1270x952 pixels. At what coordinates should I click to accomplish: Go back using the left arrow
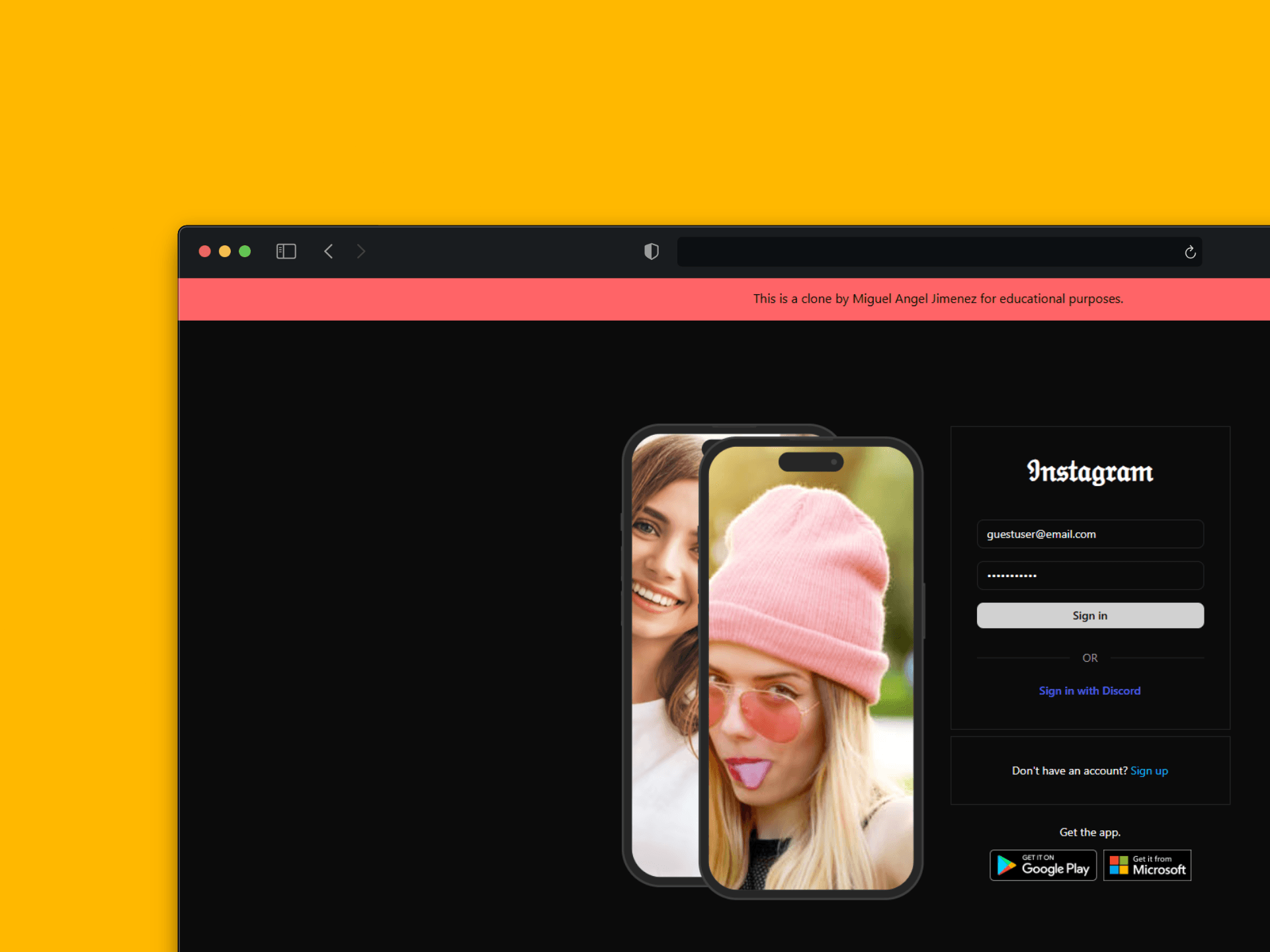click(329, 251)
